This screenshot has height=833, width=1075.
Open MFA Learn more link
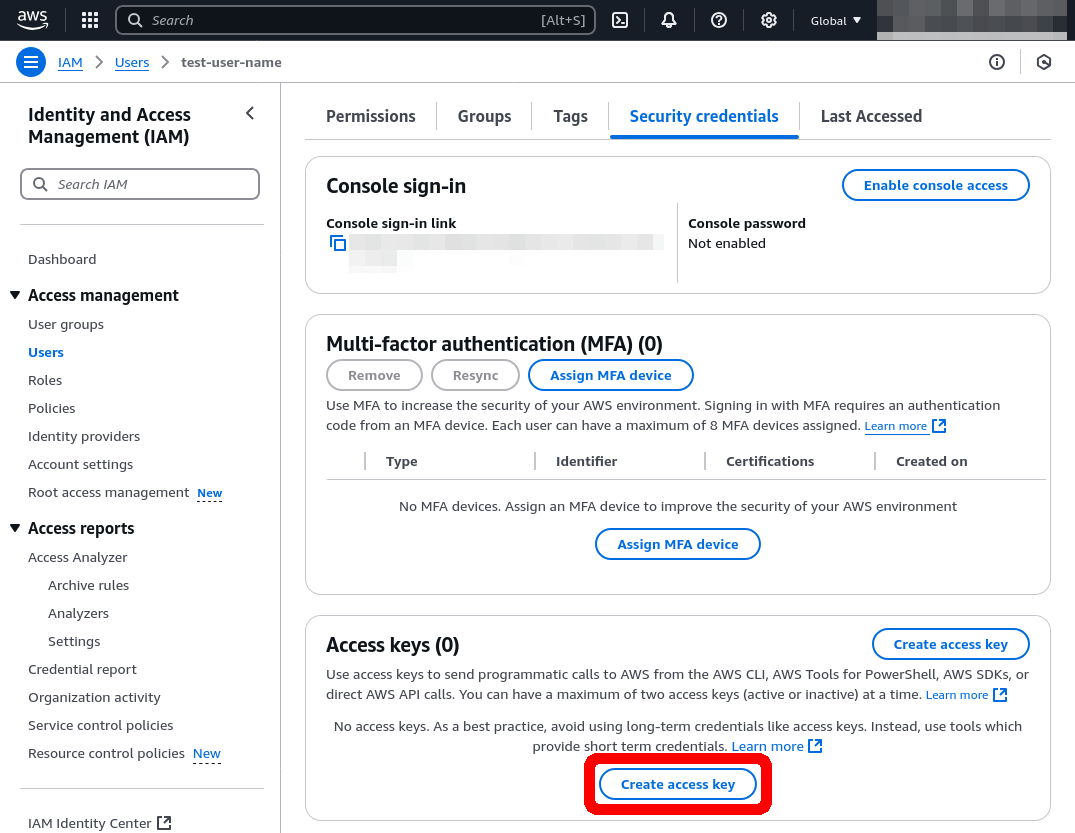click(895, 426)
